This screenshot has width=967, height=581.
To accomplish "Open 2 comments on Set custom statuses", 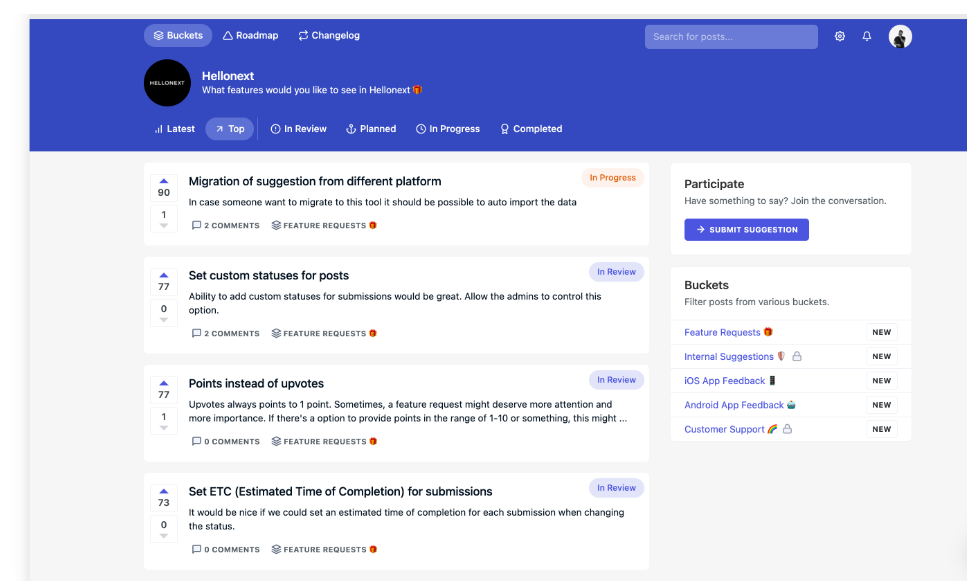I will click(x=226, y=334).
